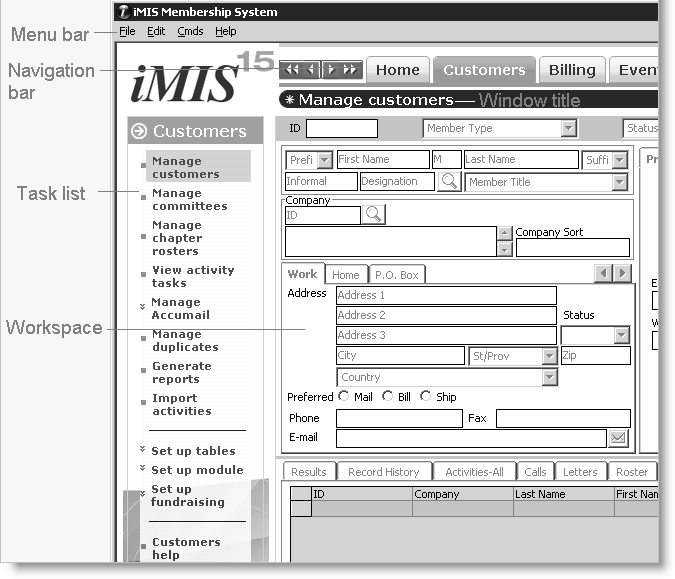Go to next record arrow

(331, 70)
